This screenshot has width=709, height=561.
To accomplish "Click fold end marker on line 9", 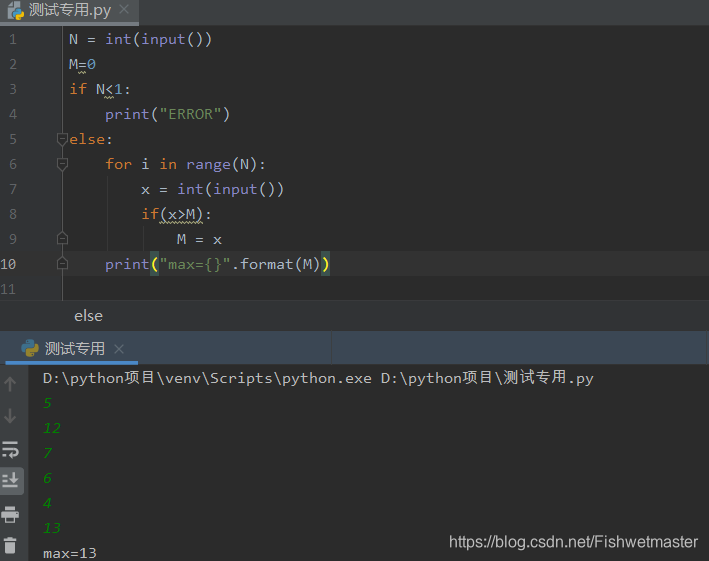I will pyautogui.click(x=62, y=238).
